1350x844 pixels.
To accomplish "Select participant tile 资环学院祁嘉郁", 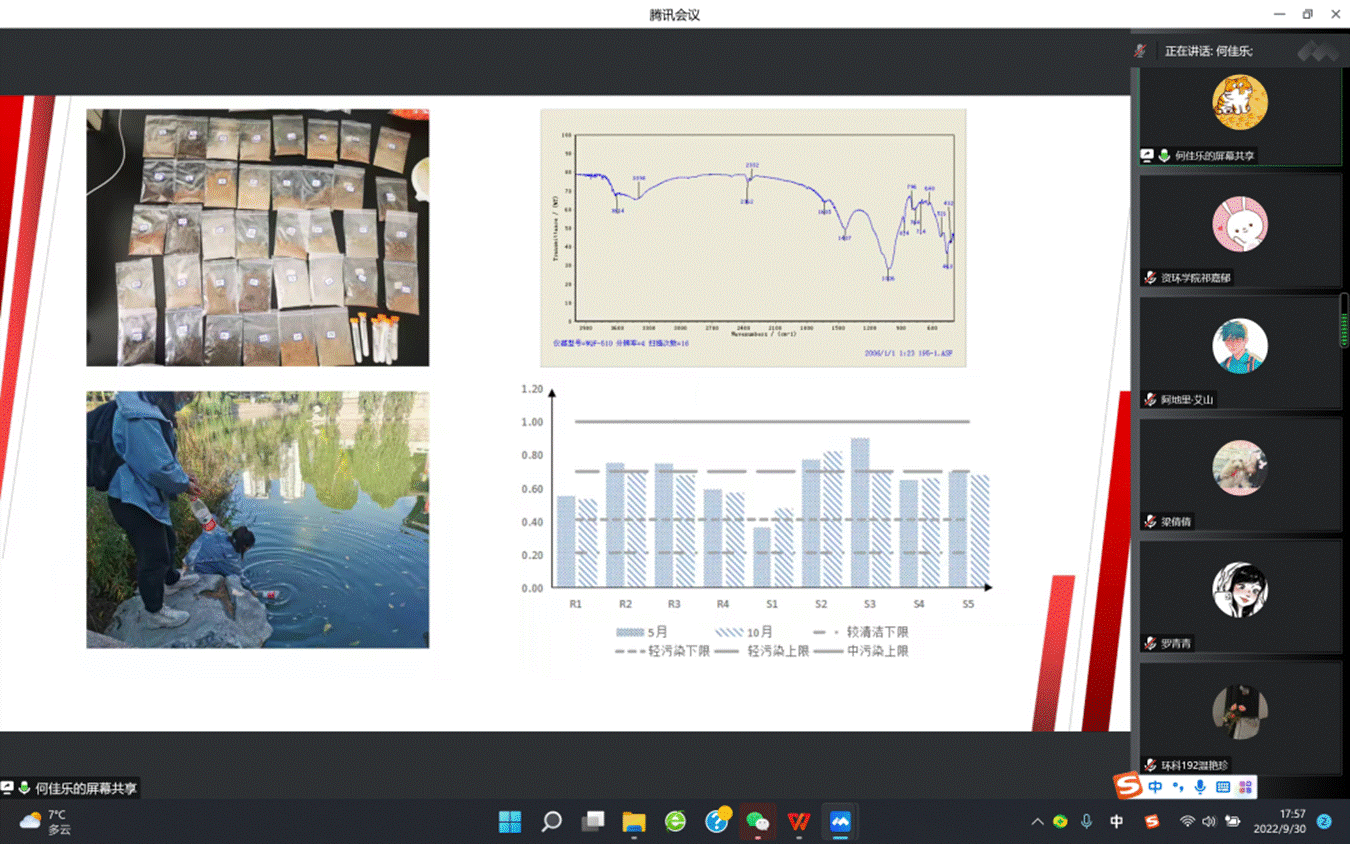I will click(1240, 231).
